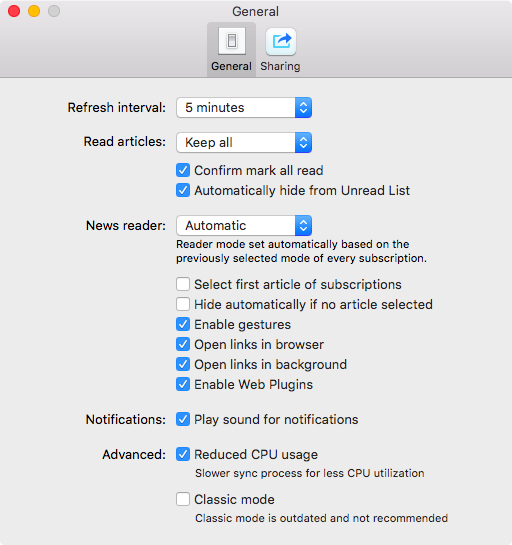Screen dimensions: 512x545
Task: Toggle Confirm mark all read checkbox
Action: point(183,170)
